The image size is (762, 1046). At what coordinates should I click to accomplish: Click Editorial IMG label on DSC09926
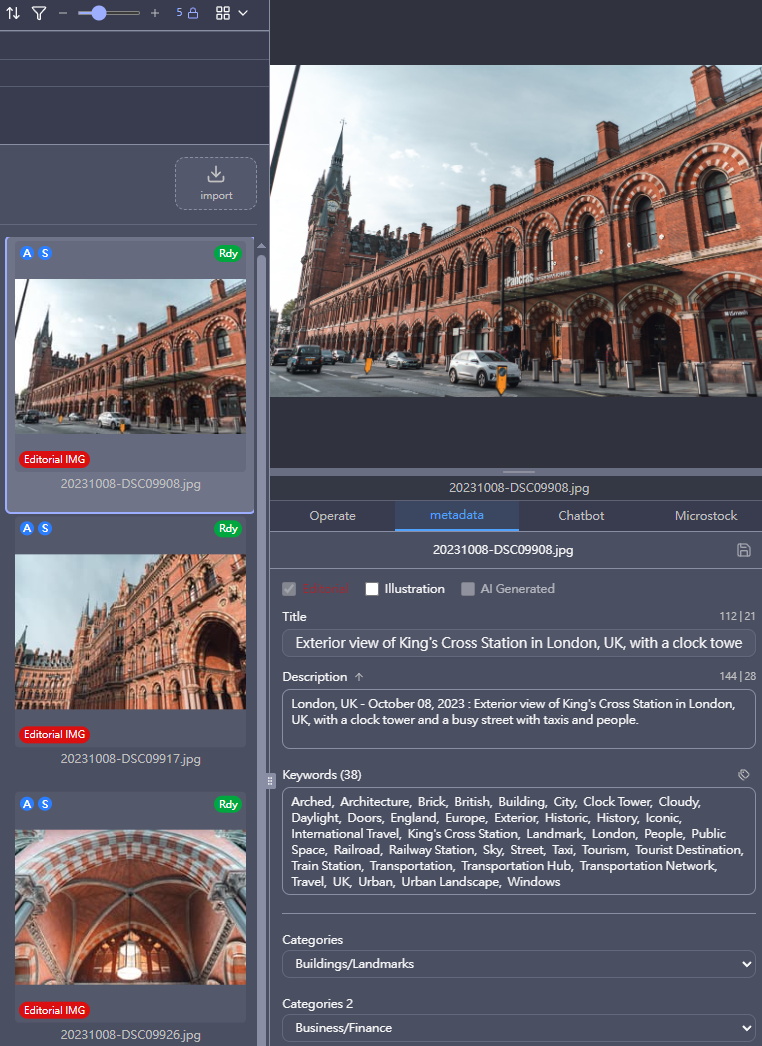click(x=55, y=1010)
